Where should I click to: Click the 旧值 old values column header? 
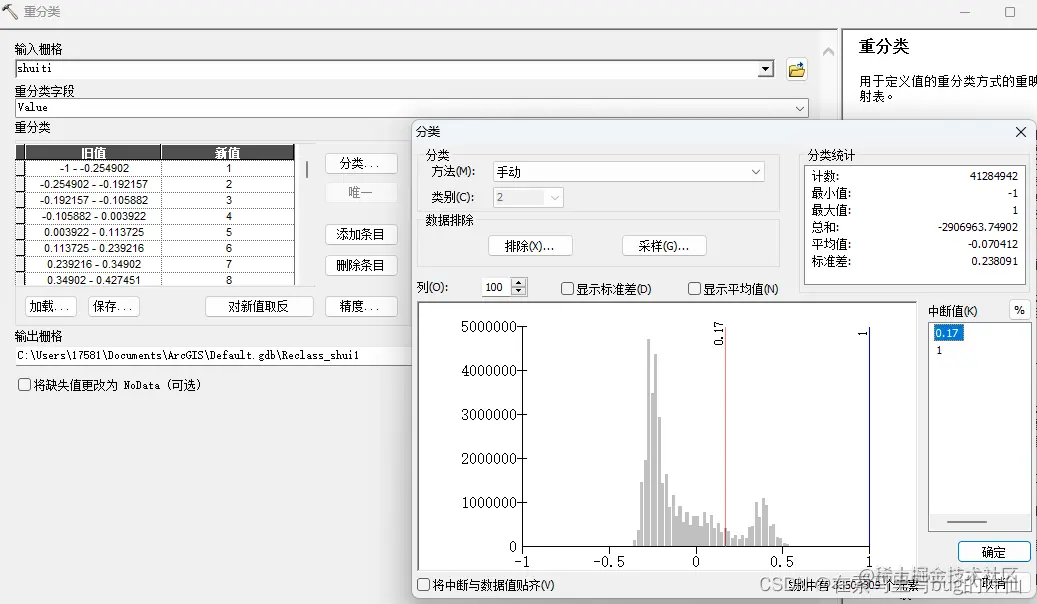(x=93, y=152)
